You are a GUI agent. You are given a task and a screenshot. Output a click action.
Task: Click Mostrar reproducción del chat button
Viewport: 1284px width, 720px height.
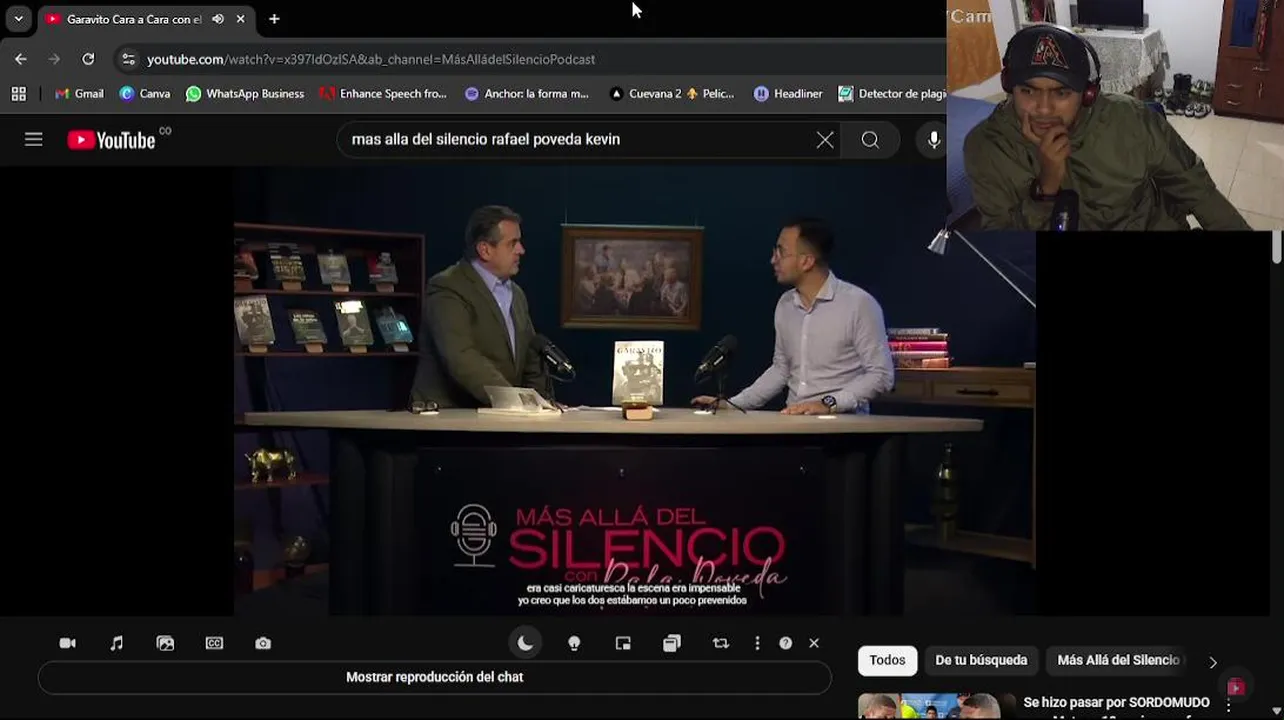[x=434, y=677]
